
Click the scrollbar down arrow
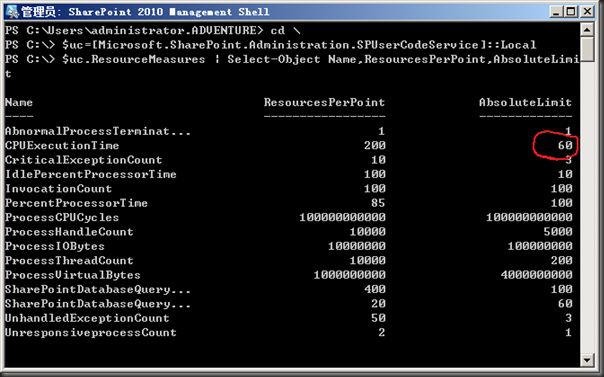pos(587,360)
